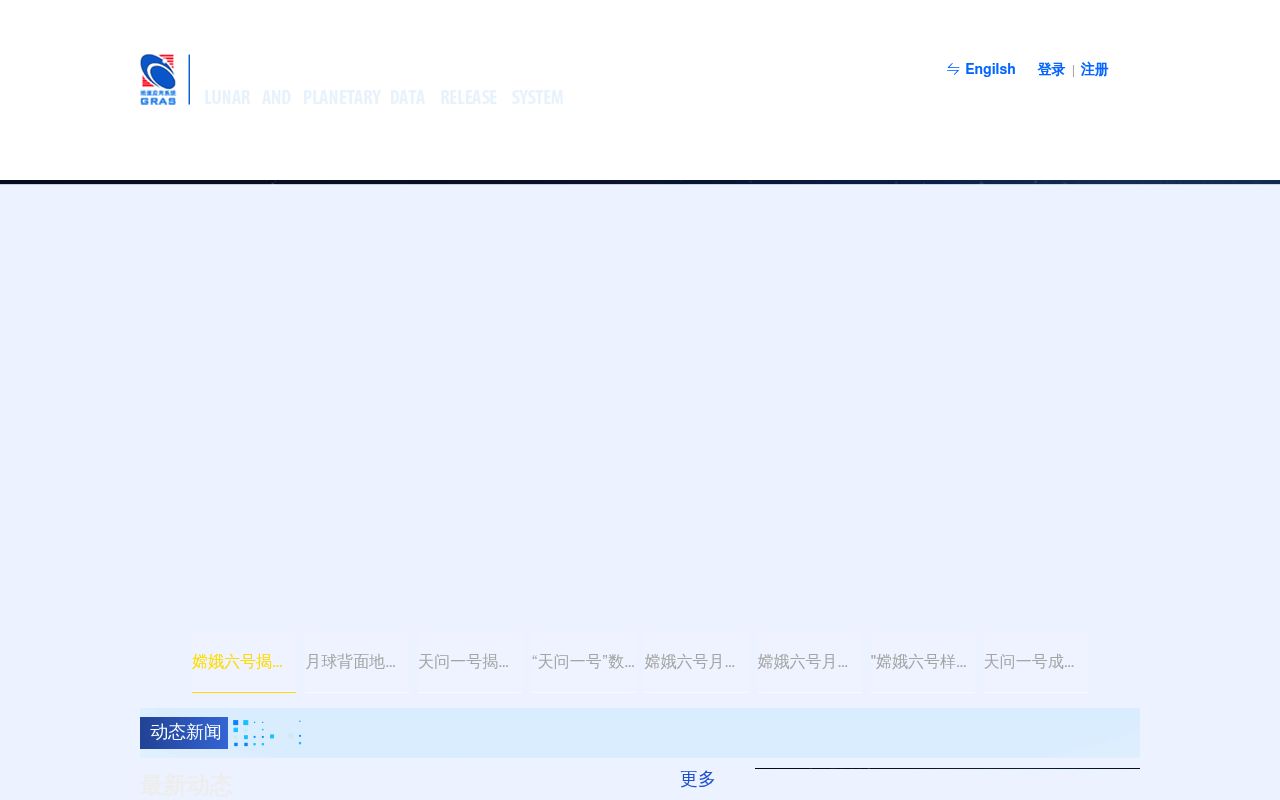1280x800 pixels.
Task: Select the 月球背面地... news tab
Action: pyautogui.click(x=357, y=662)
